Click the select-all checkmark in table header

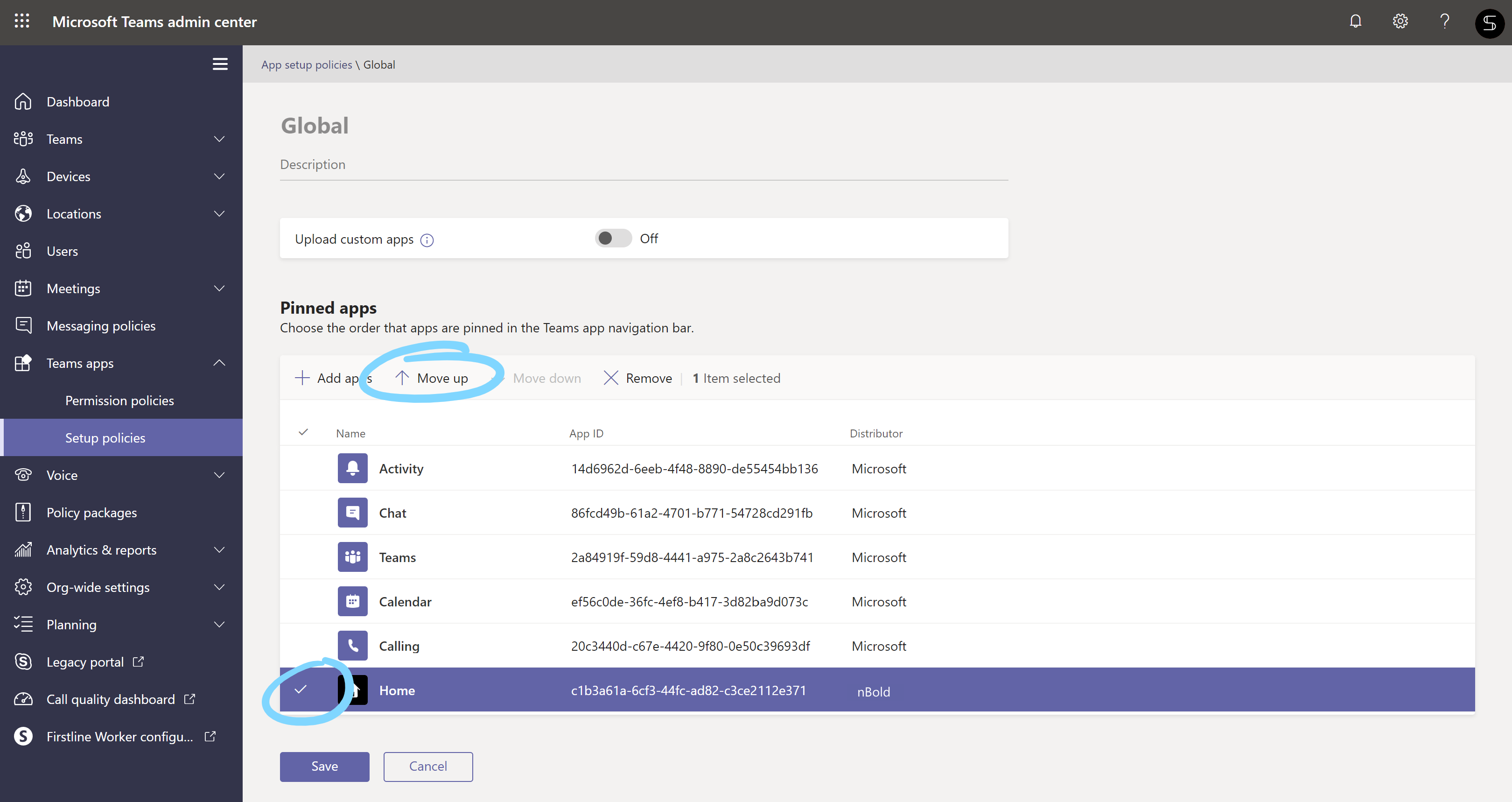[303, 433]
